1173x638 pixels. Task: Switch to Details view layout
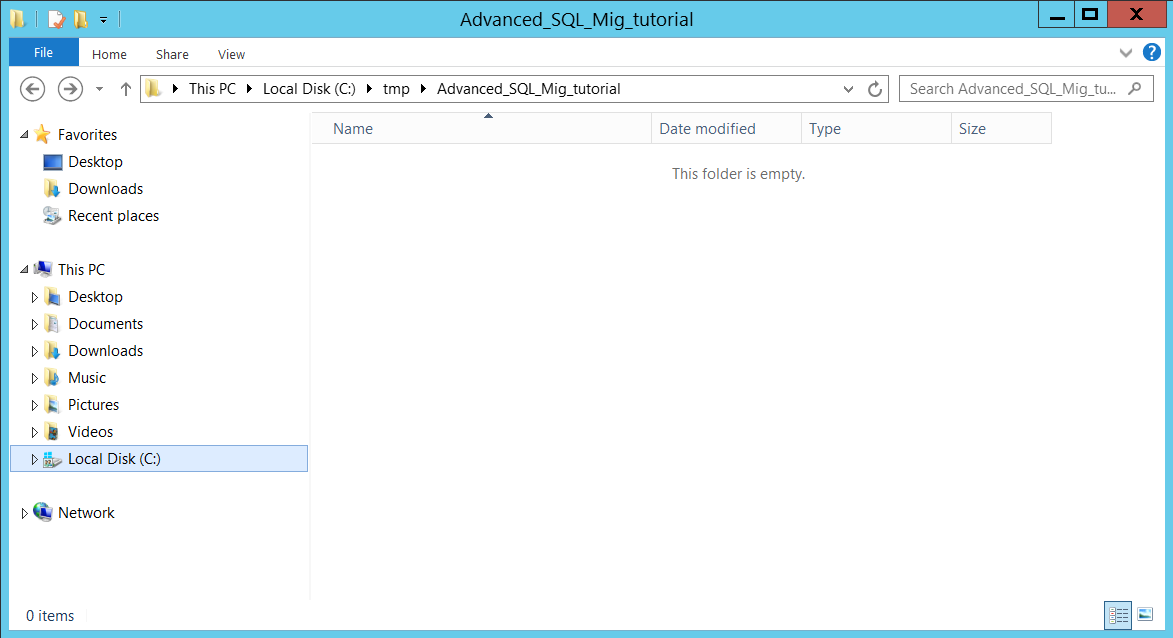point(1118,615)
